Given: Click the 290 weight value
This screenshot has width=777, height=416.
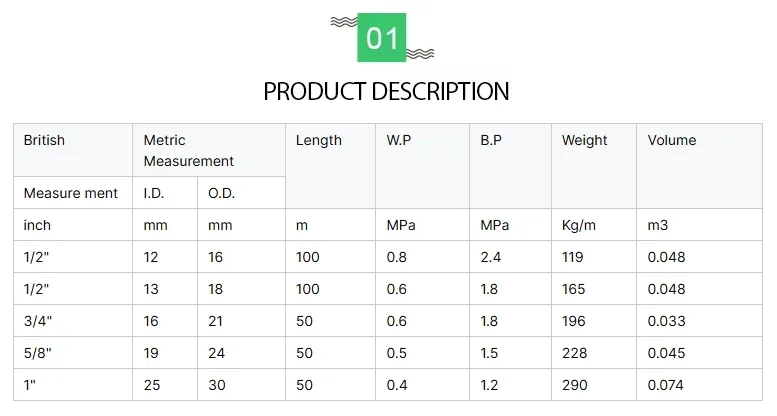Looking at the screenshot, I should [x=575, y=385].
